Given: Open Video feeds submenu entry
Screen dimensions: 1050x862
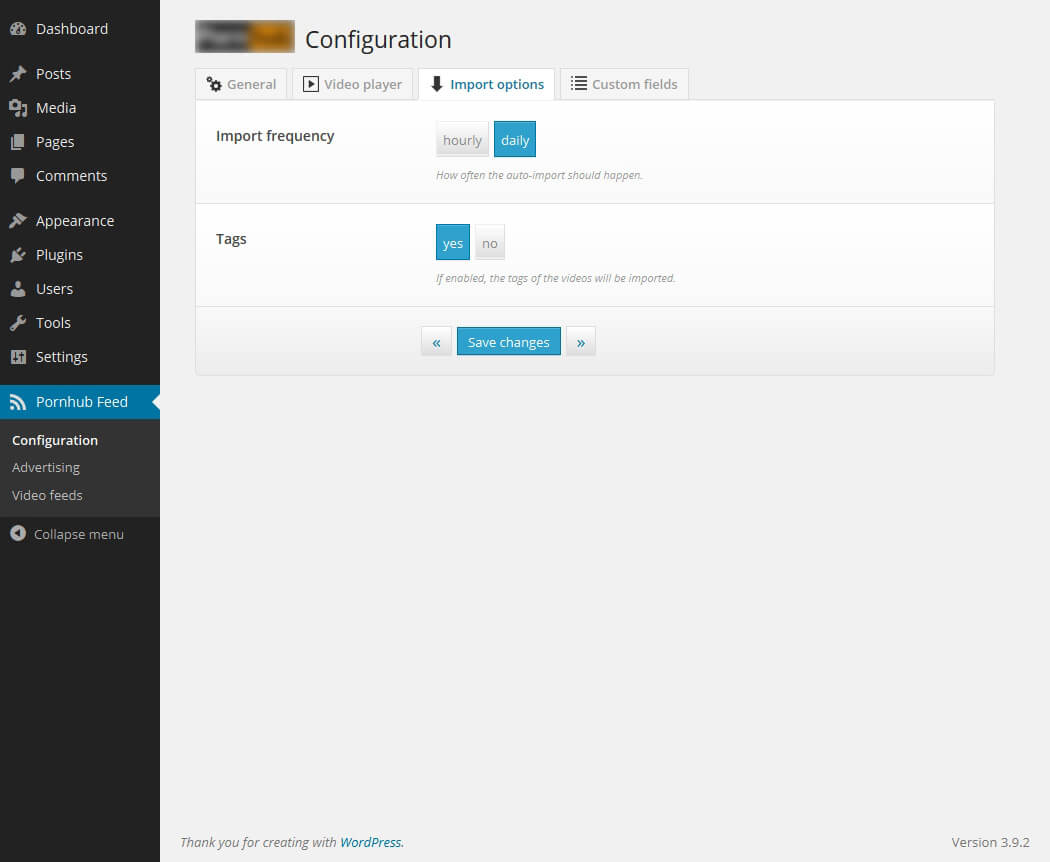Looking at the screenshot, I should 47,495.
